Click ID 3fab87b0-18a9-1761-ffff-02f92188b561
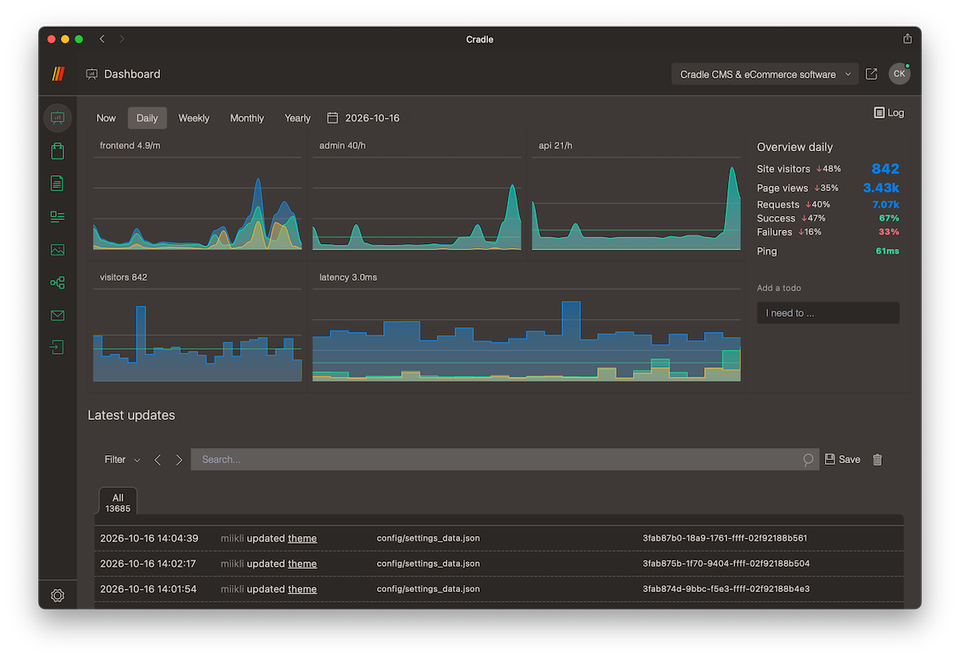The height and width of the screenshot is (660, 960). tap(725, 538)
